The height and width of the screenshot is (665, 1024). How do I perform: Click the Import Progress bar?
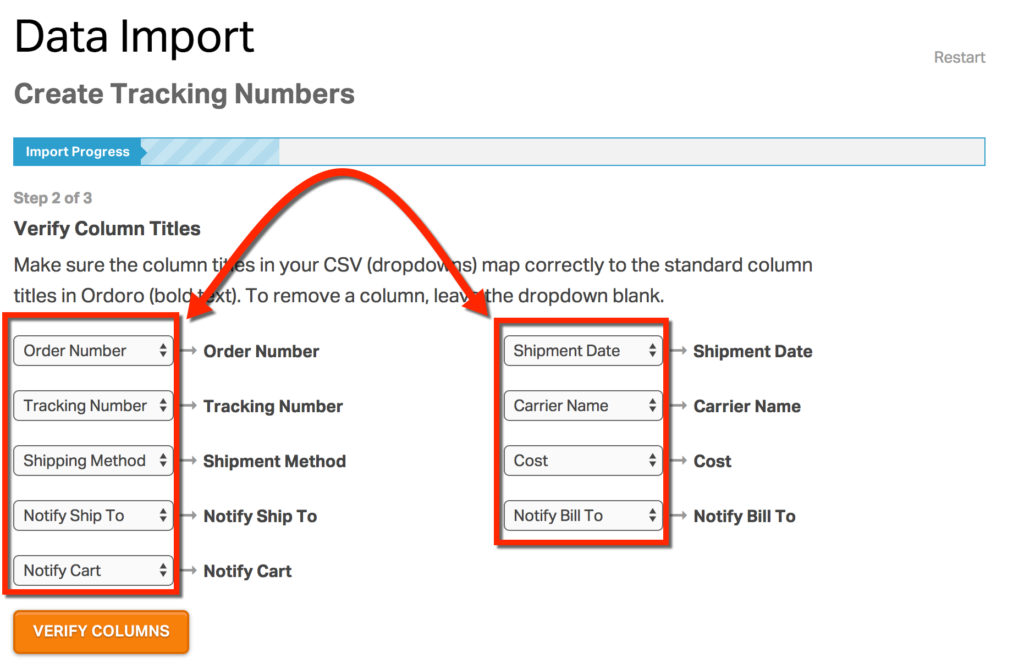499,152
